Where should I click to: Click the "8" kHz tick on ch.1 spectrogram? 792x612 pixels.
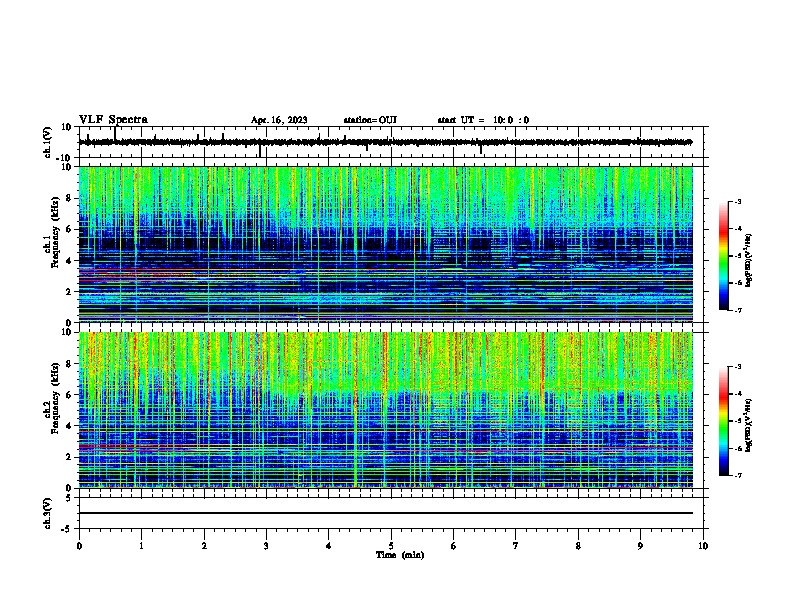pyautogui.click(x=70, y=198)
